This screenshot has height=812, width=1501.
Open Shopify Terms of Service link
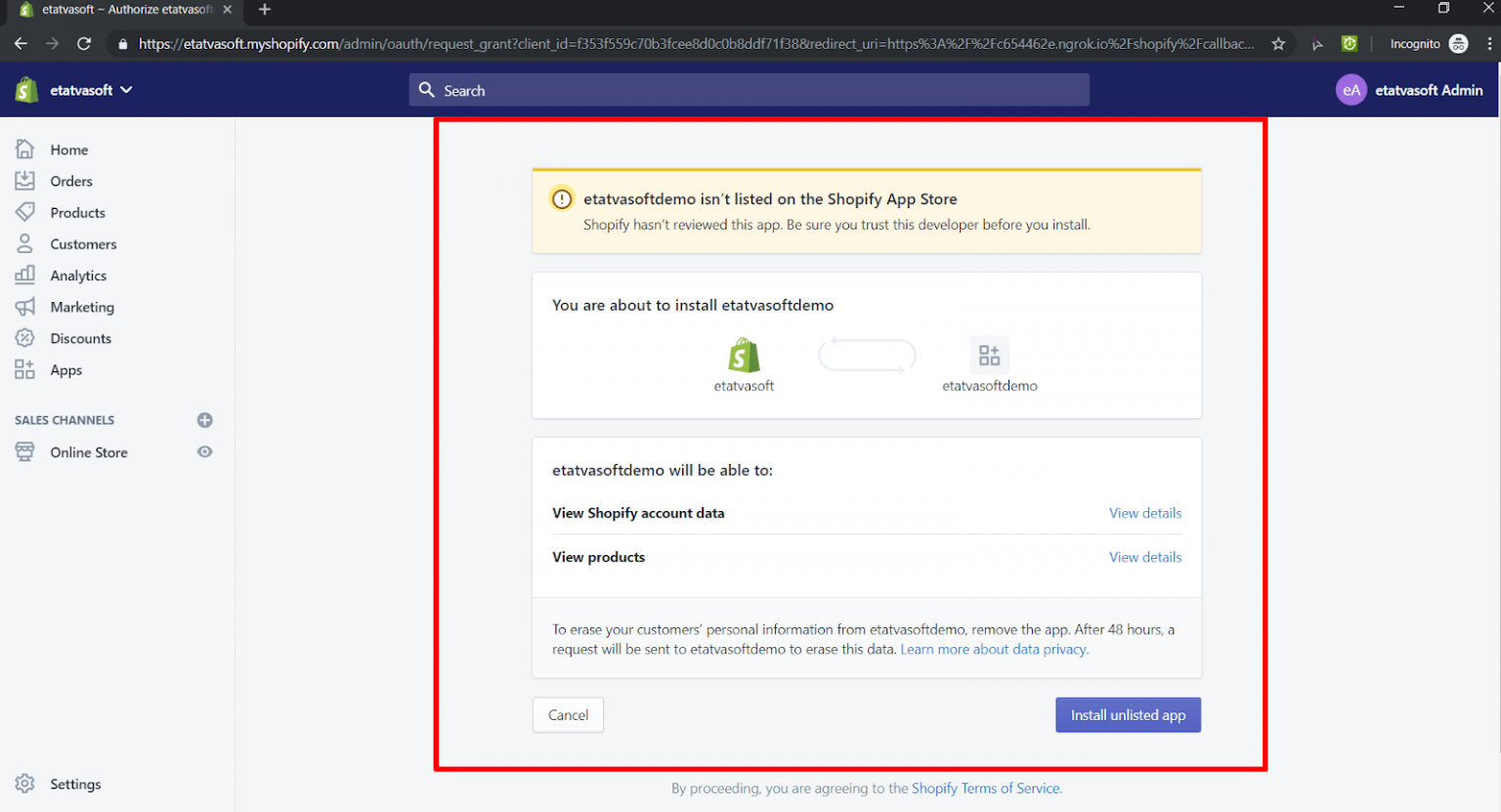coord(985,788)
